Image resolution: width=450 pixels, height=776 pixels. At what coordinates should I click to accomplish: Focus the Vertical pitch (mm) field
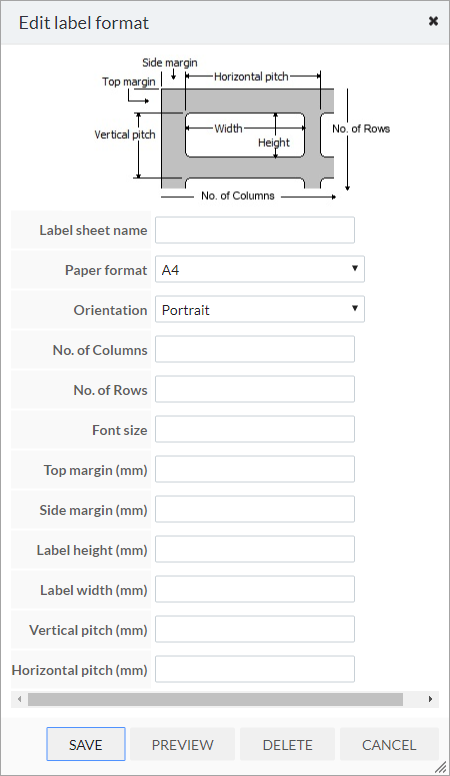pos(255,630)
